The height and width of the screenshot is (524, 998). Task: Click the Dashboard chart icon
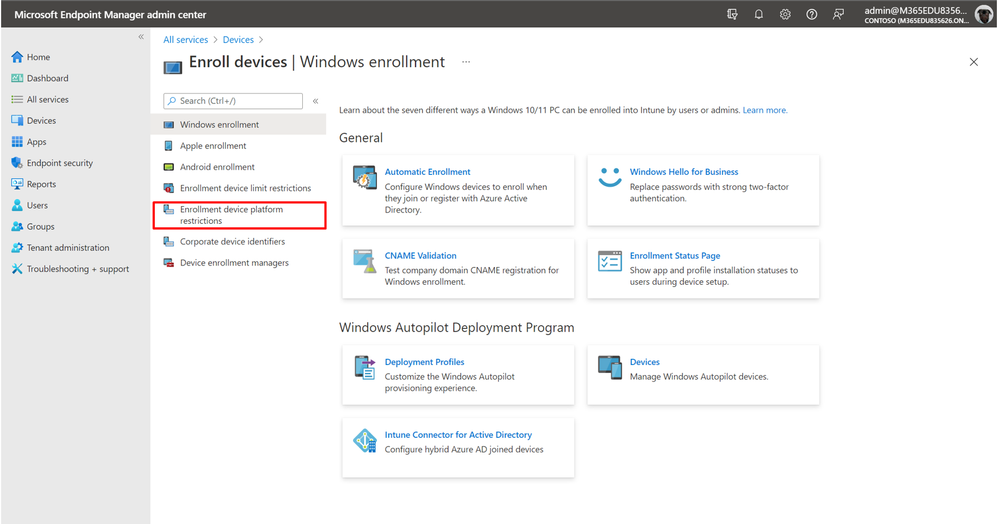17,78
